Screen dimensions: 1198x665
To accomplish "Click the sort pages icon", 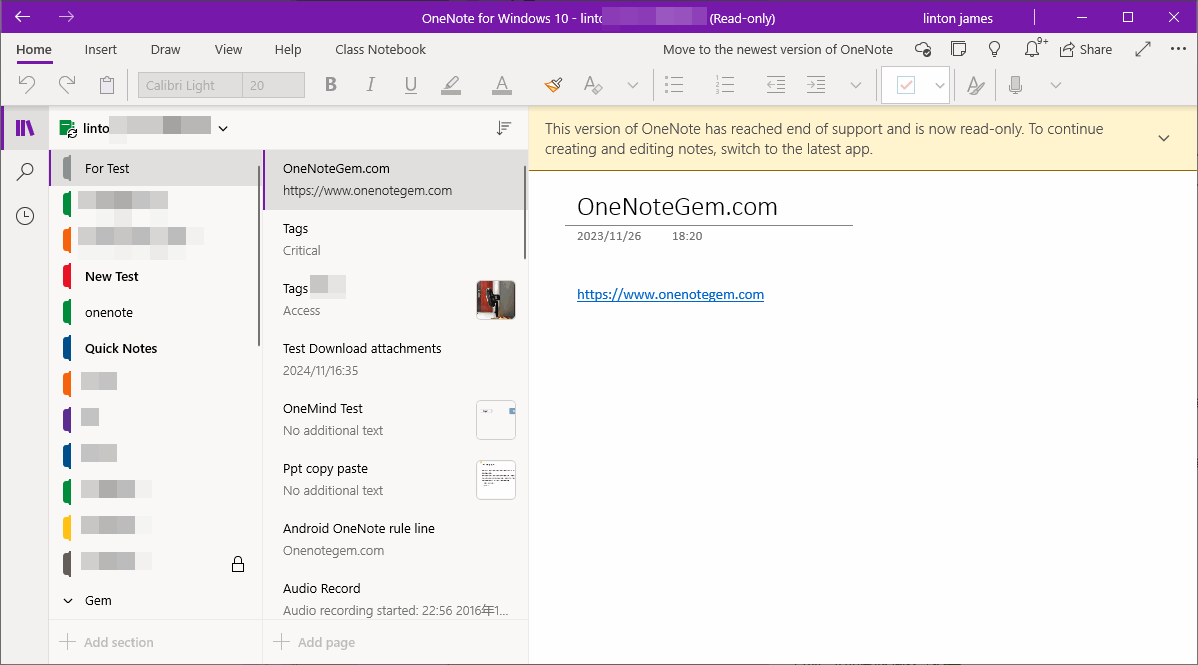I will (504, 128).
